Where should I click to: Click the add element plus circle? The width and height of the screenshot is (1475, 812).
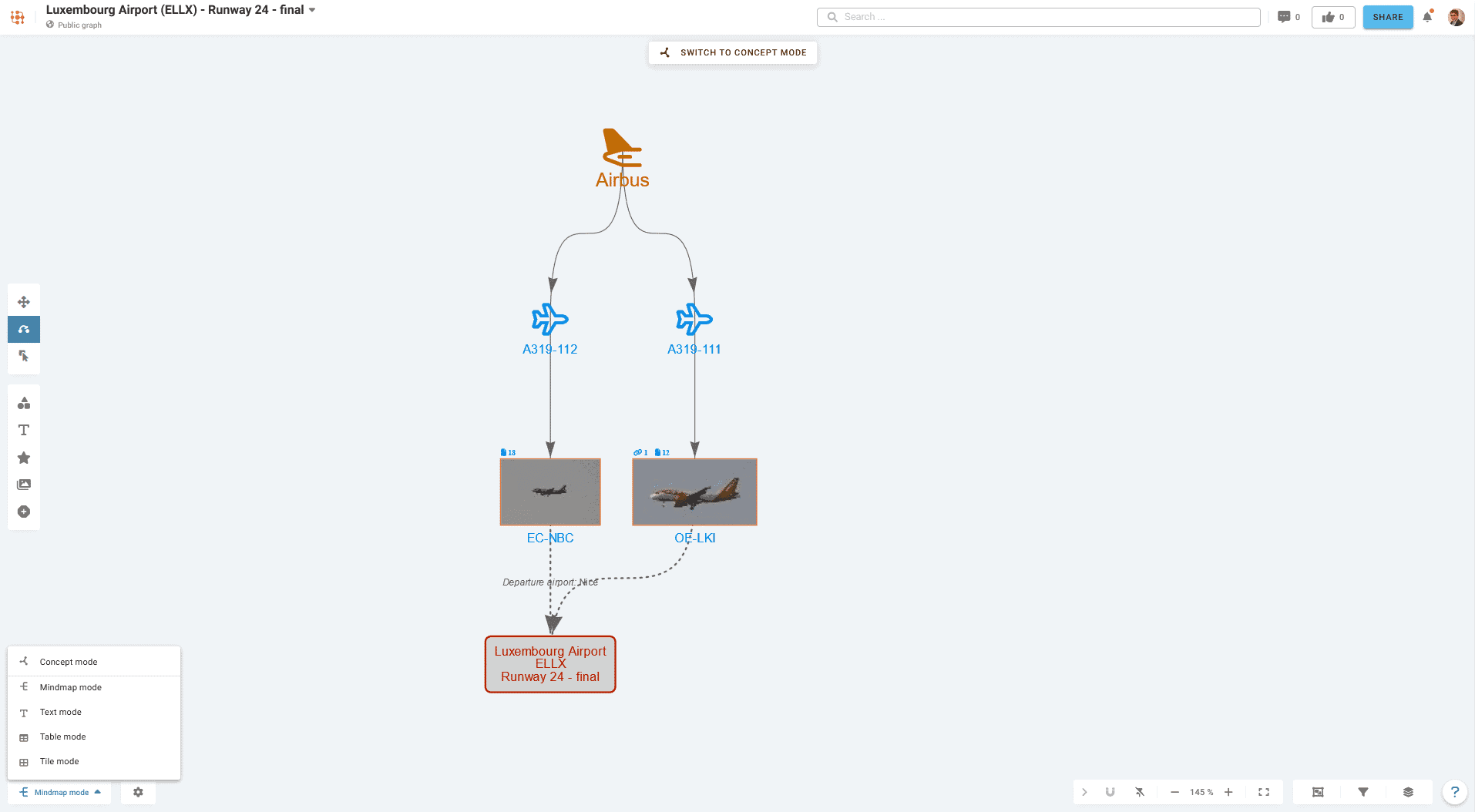click(24, 512)
